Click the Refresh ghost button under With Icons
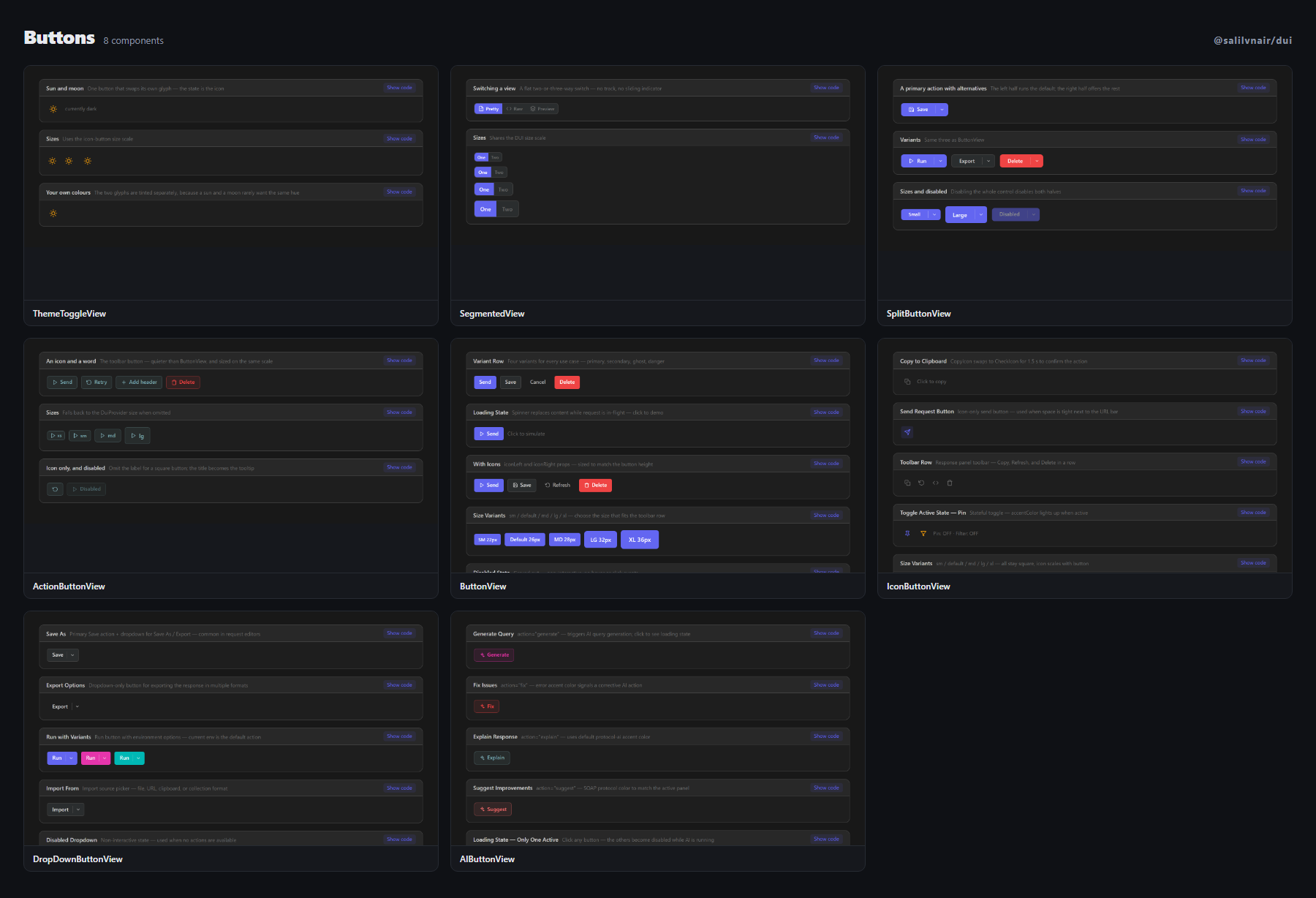Image resolution: width=1316 pixels, height=898 pixels. point(557,486)
